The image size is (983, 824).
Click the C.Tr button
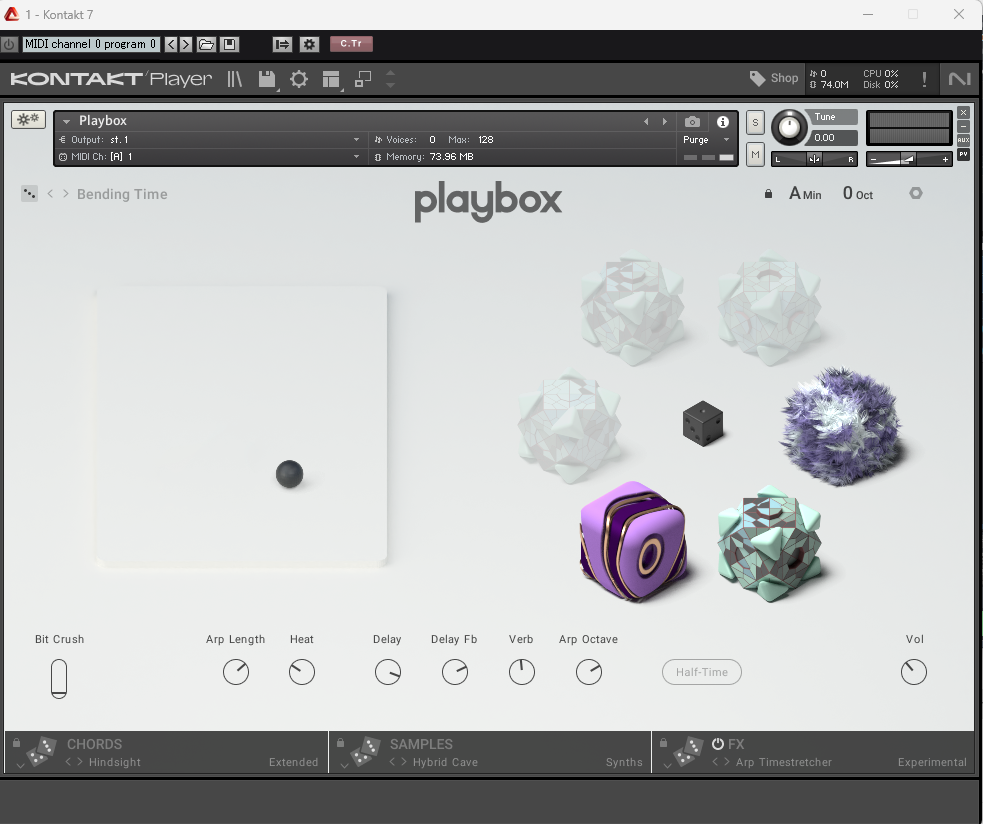351,43
